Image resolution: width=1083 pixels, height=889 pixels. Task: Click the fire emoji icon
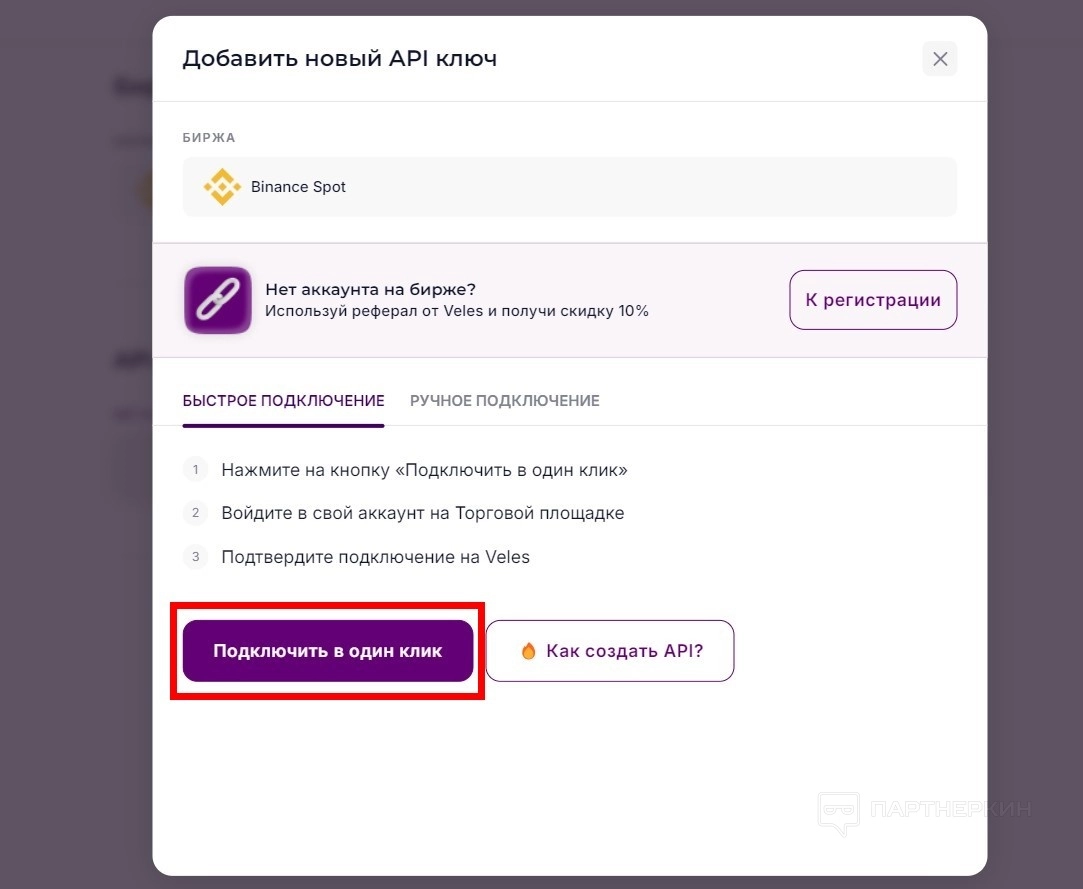(x=529, y=651)
